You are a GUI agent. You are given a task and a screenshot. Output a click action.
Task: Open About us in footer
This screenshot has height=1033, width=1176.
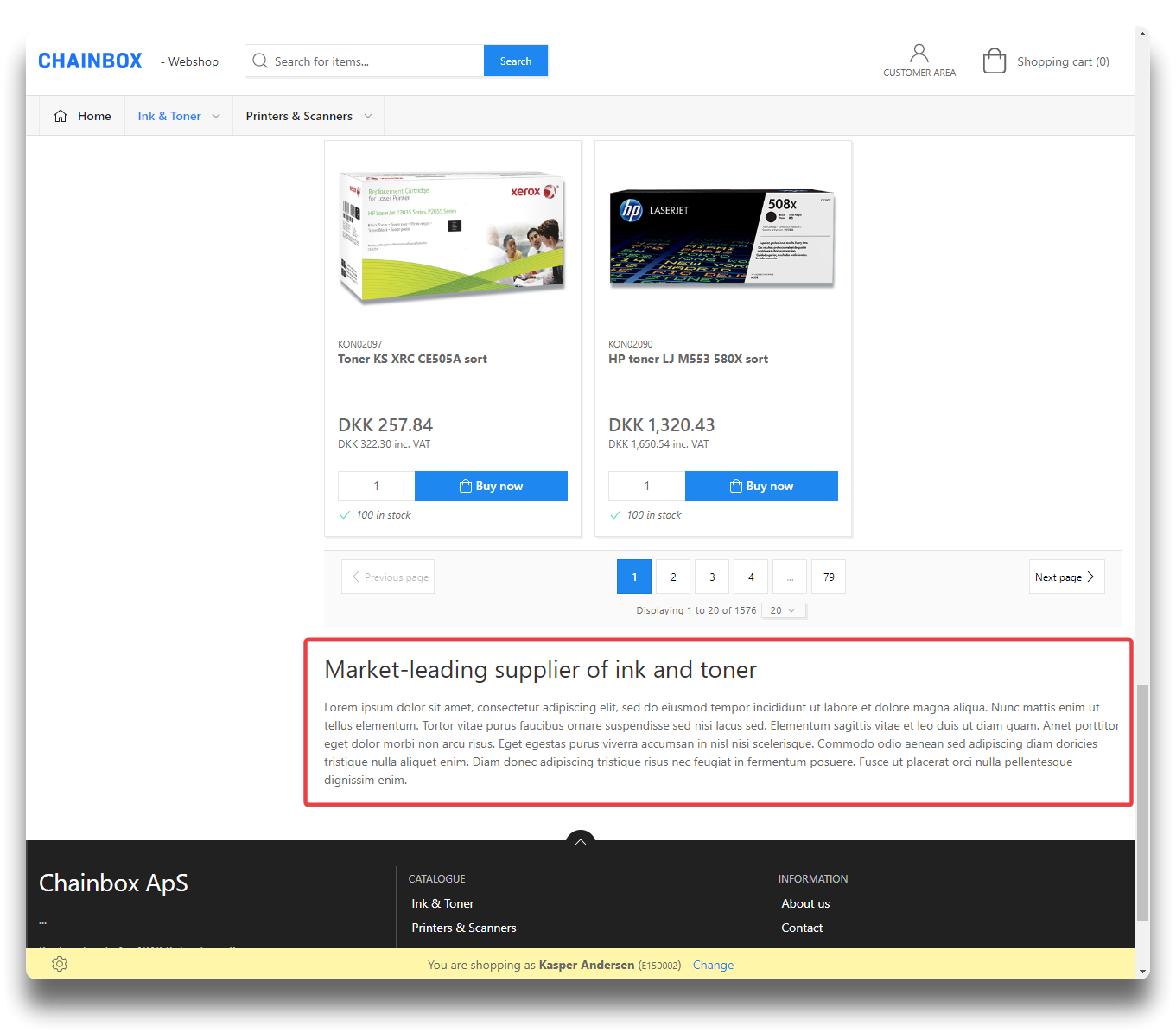[x=805, y=903]
